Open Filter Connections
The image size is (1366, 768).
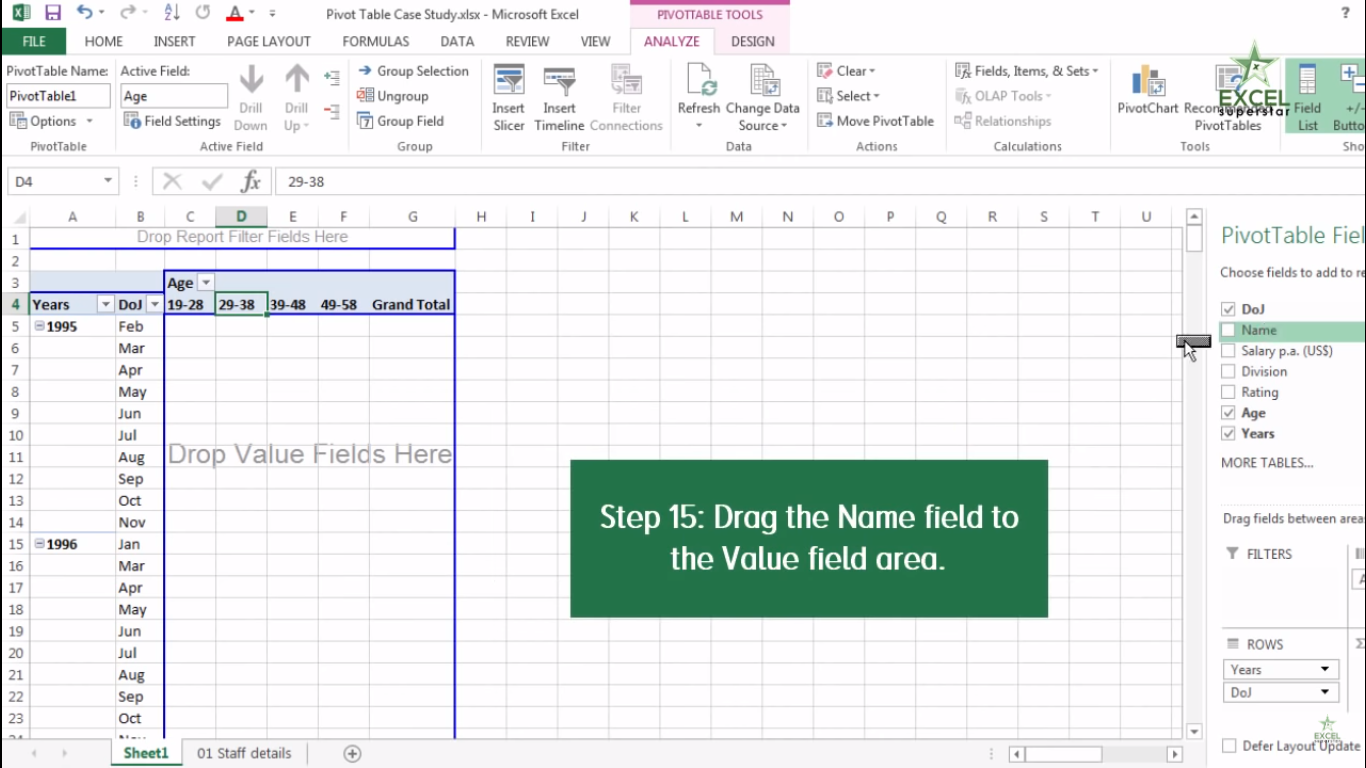pos(626,97)
